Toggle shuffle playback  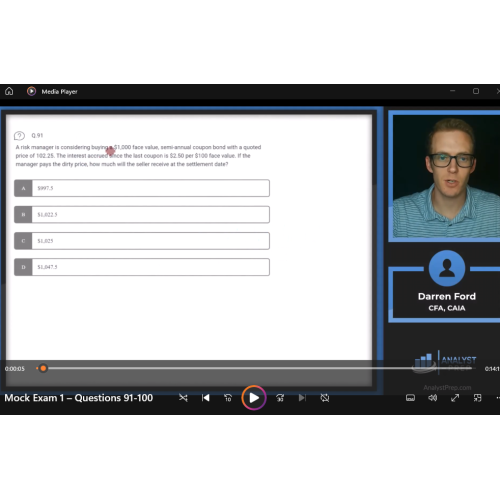coord(183,398)
